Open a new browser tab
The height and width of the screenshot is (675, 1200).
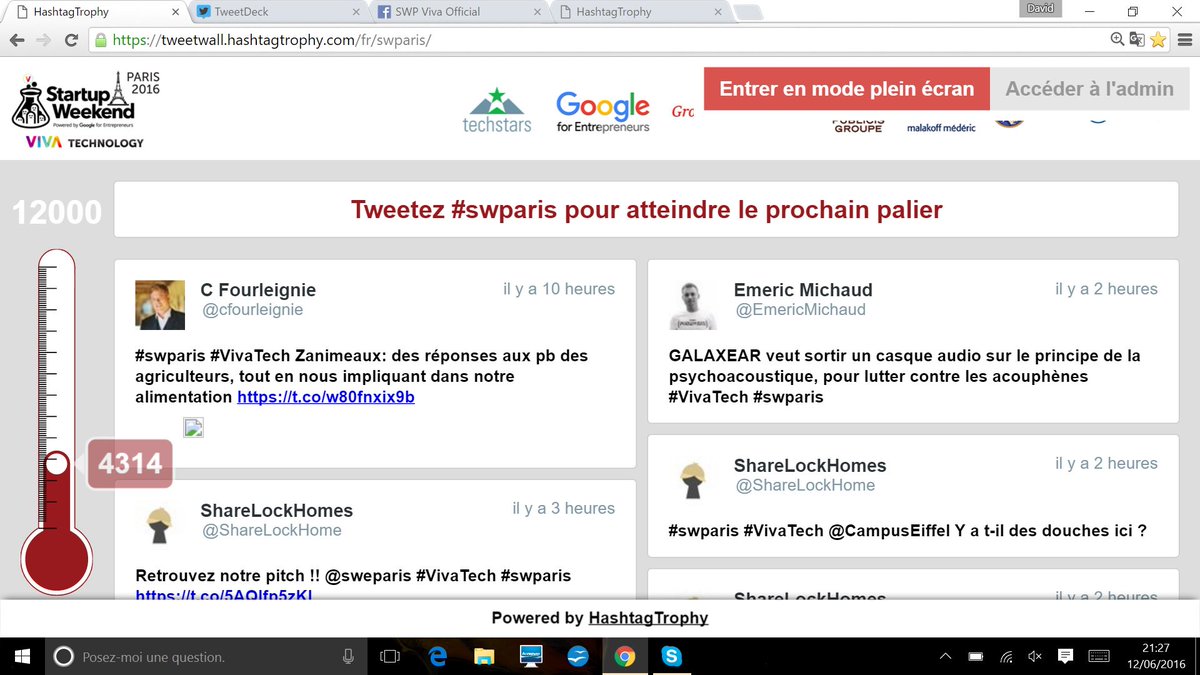tap(747, 12)
